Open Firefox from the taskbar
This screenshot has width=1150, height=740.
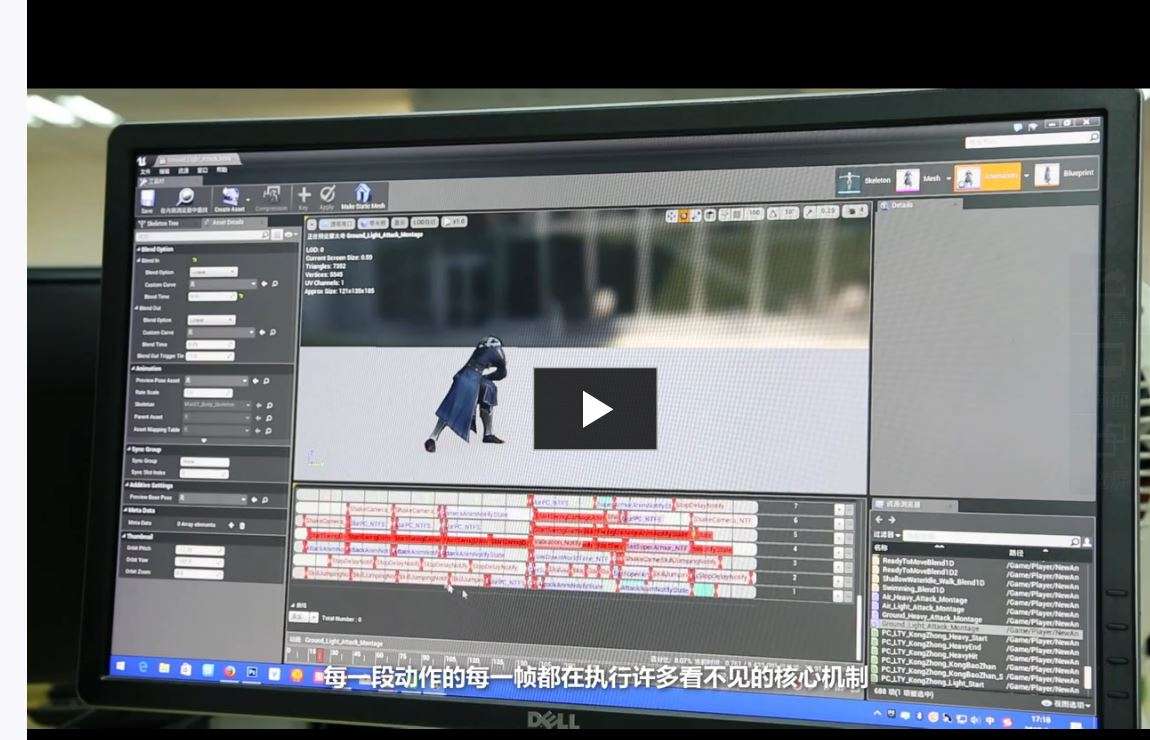pyautogui.click(x=230, y=671)
